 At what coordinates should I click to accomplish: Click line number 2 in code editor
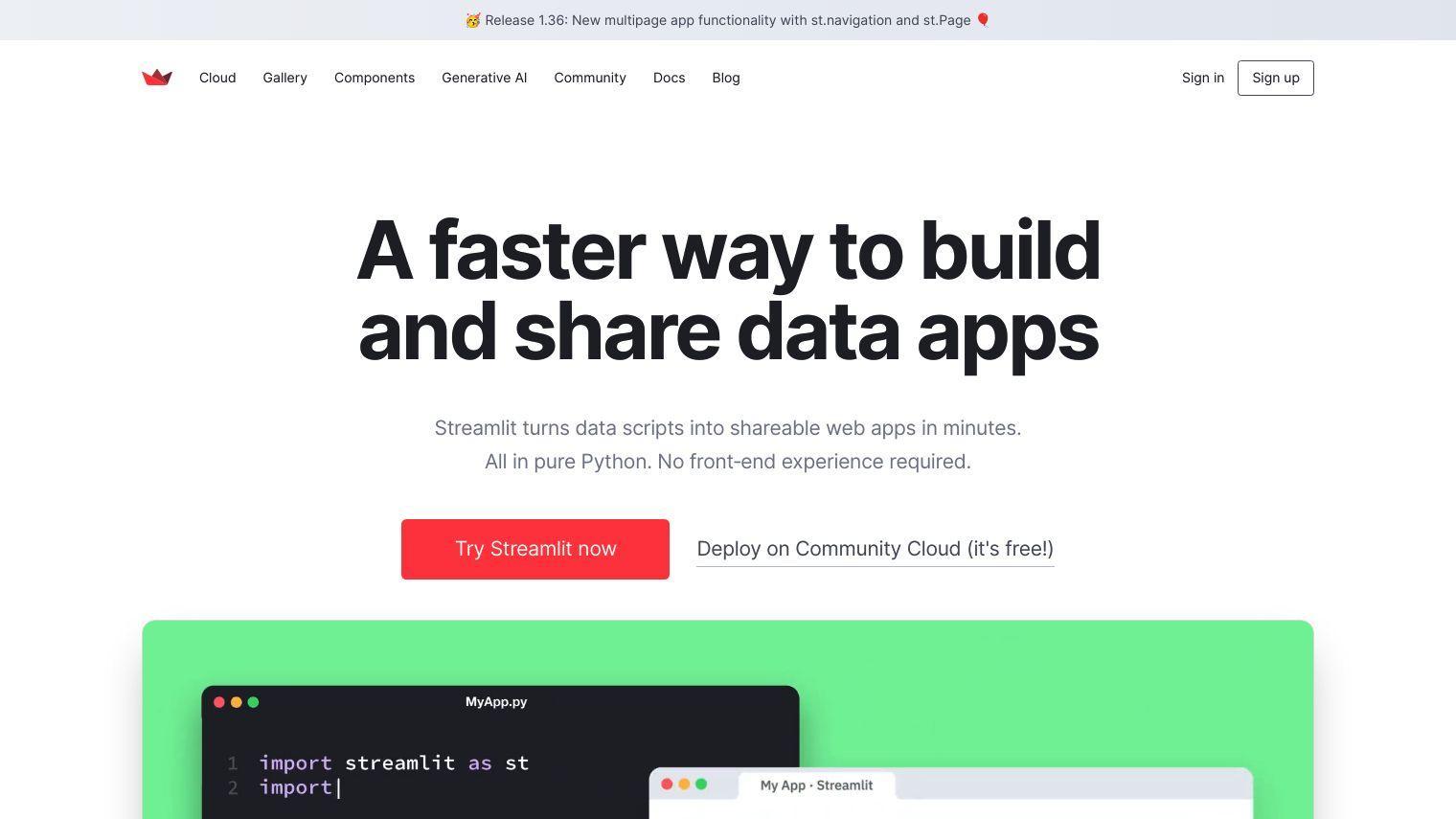click(233, 787)
